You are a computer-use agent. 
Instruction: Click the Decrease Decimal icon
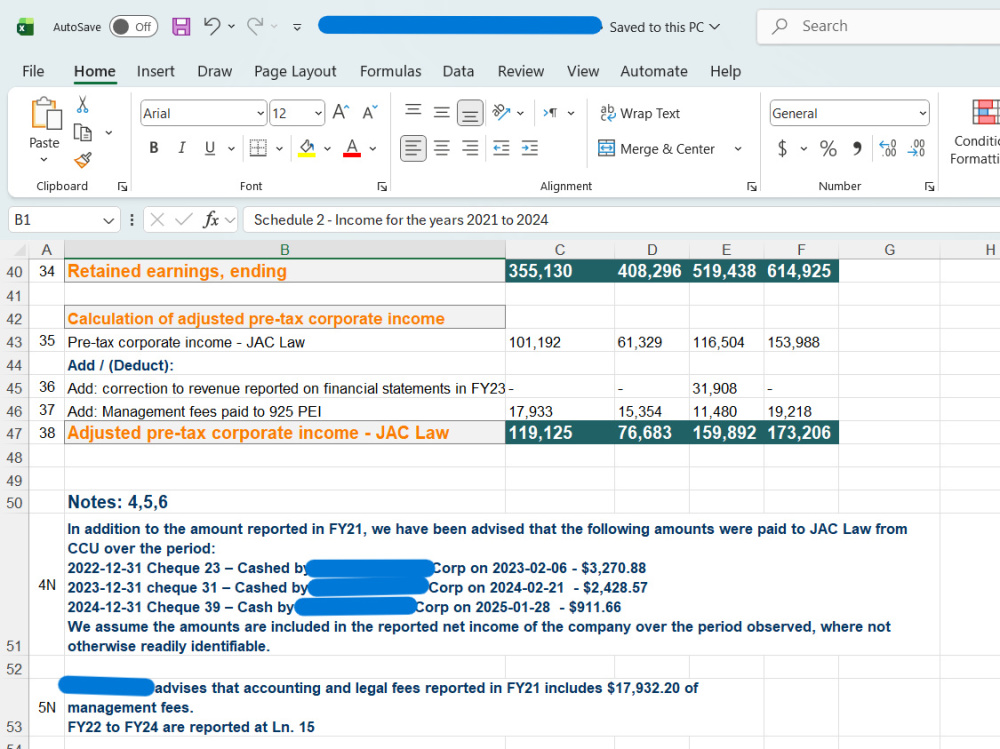pos(917,149)
